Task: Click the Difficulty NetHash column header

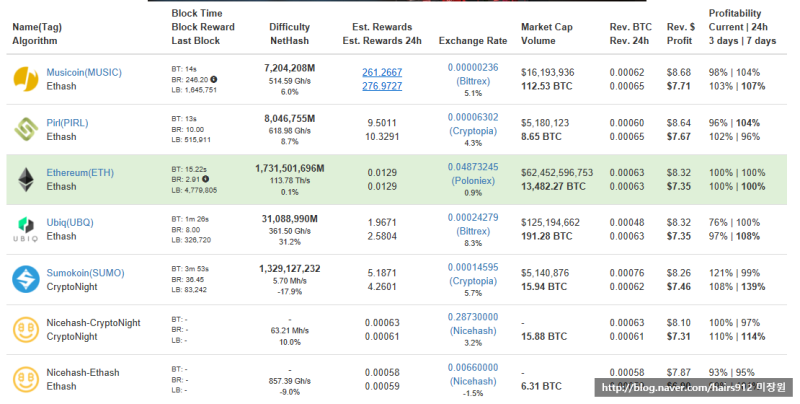Action: coord(289,34)
